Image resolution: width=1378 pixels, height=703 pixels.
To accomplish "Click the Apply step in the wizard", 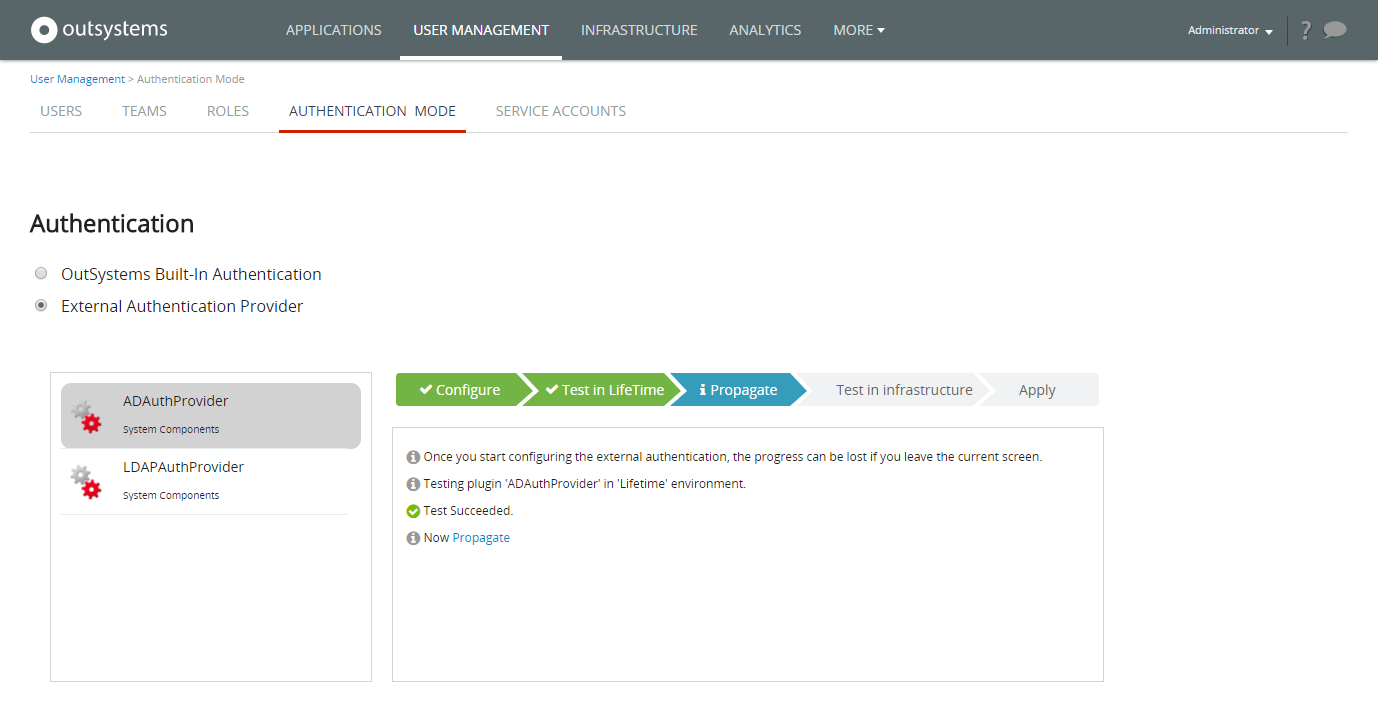I will [1036, 389].
